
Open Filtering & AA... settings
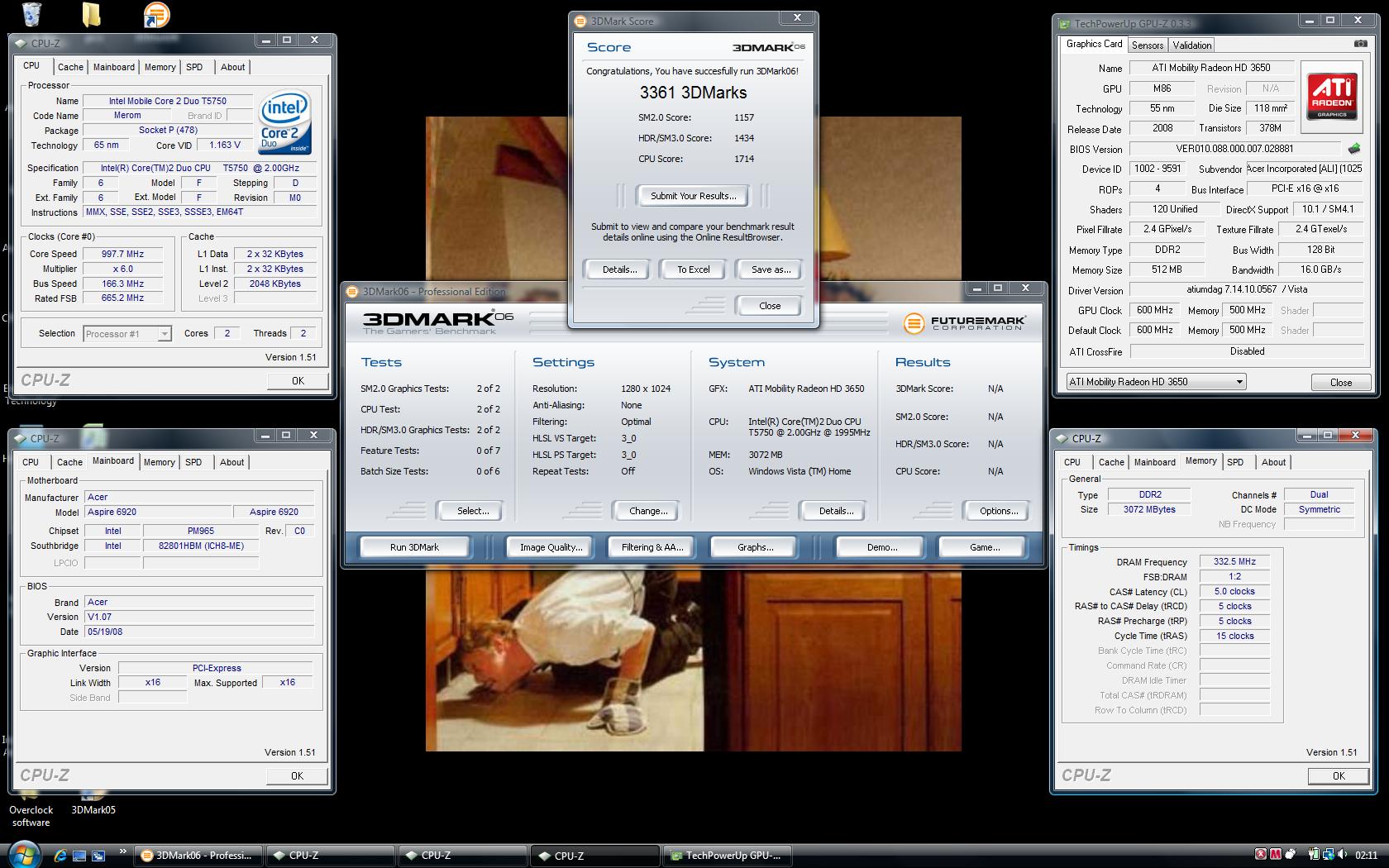click(x=652, y=547)
